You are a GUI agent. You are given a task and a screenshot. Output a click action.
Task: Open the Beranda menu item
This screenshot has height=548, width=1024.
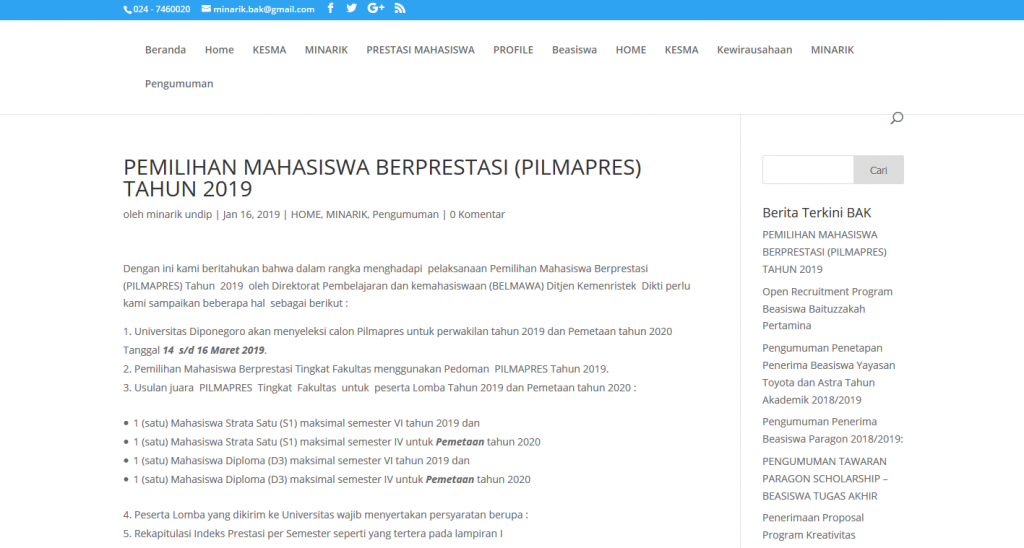tap(165, 50)
